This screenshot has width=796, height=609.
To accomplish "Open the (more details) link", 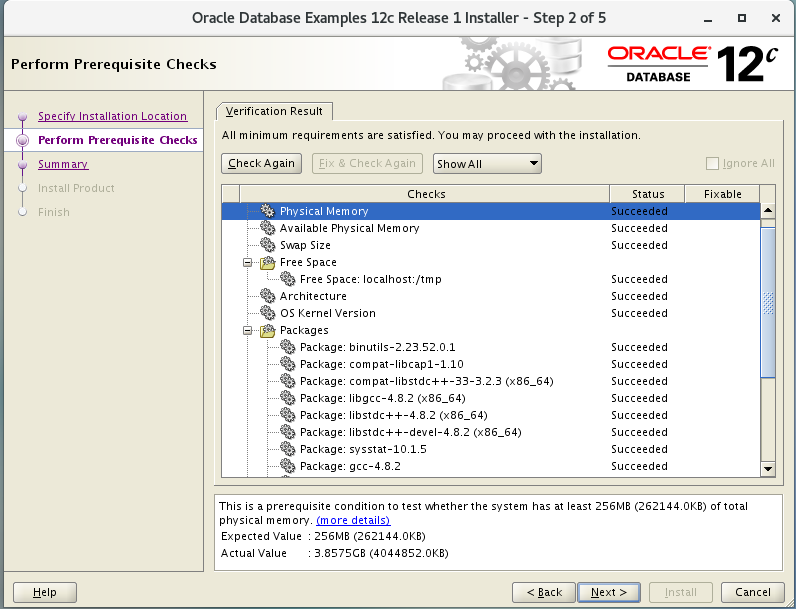I will pyautogui.click(x=353, y=520).
